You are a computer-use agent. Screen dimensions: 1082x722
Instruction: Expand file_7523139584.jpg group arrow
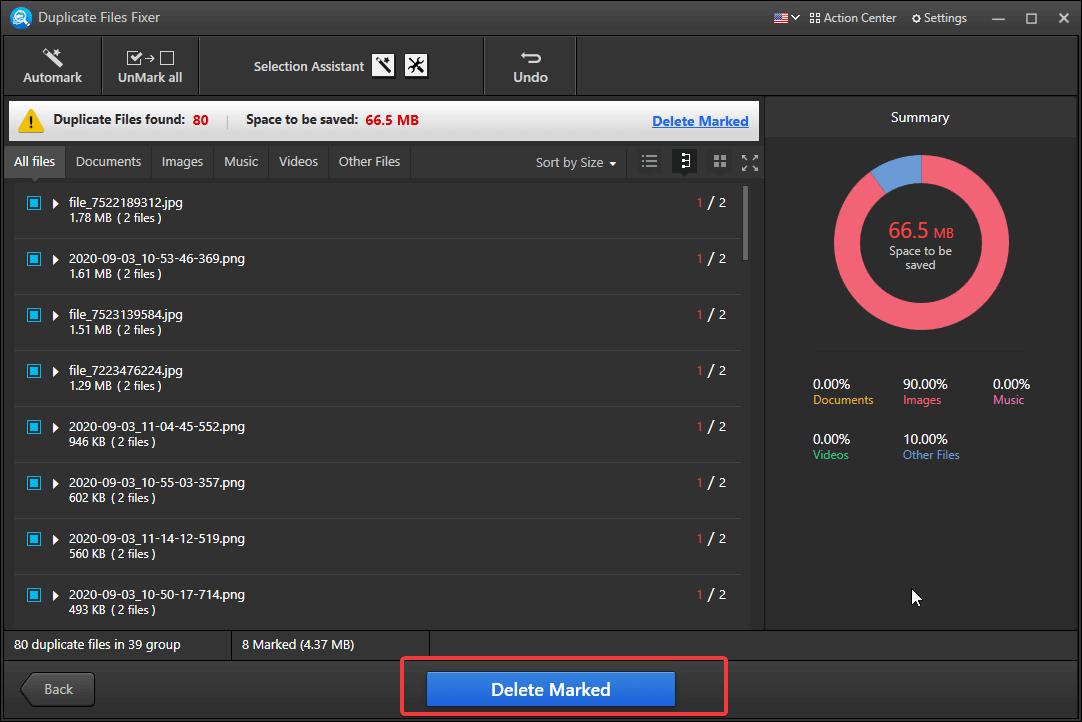pos(55,315)
